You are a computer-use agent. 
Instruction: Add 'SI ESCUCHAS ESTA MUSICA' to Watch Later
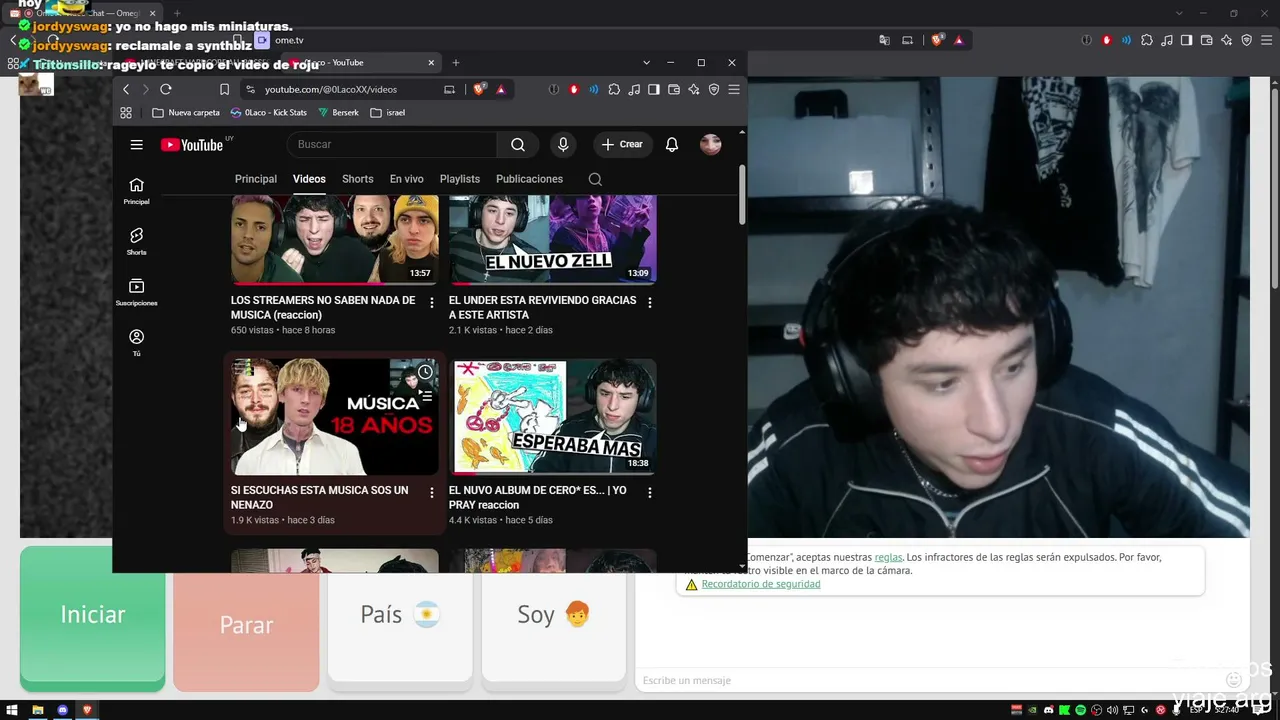(x=425, y=372)
